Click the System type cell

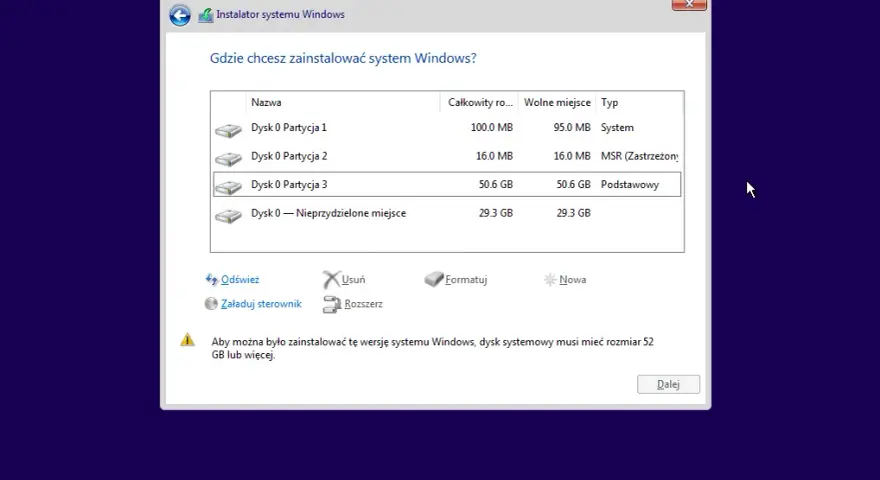click(x=617, y=128)
